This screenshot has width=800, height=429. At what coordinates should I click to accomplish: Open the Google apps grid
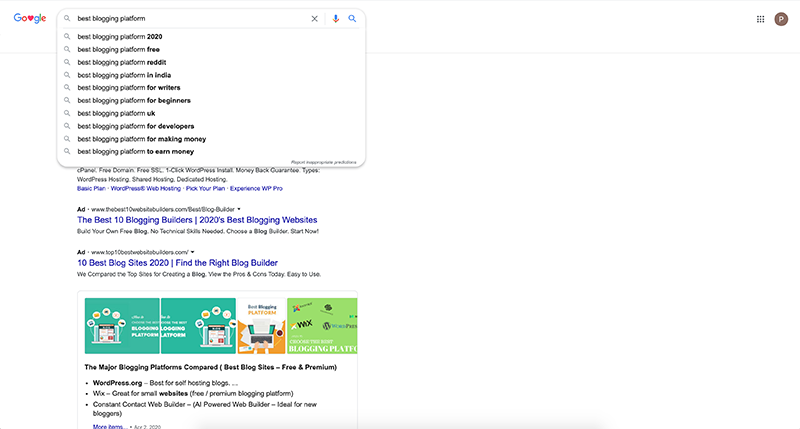[x=760, y=19]
